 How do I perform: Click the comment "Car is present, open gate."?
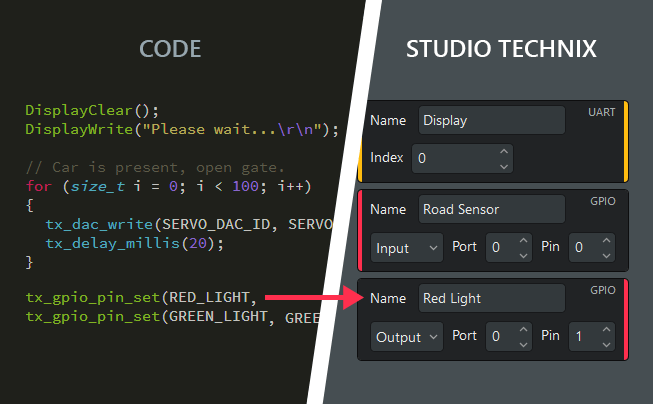point(155,167)
